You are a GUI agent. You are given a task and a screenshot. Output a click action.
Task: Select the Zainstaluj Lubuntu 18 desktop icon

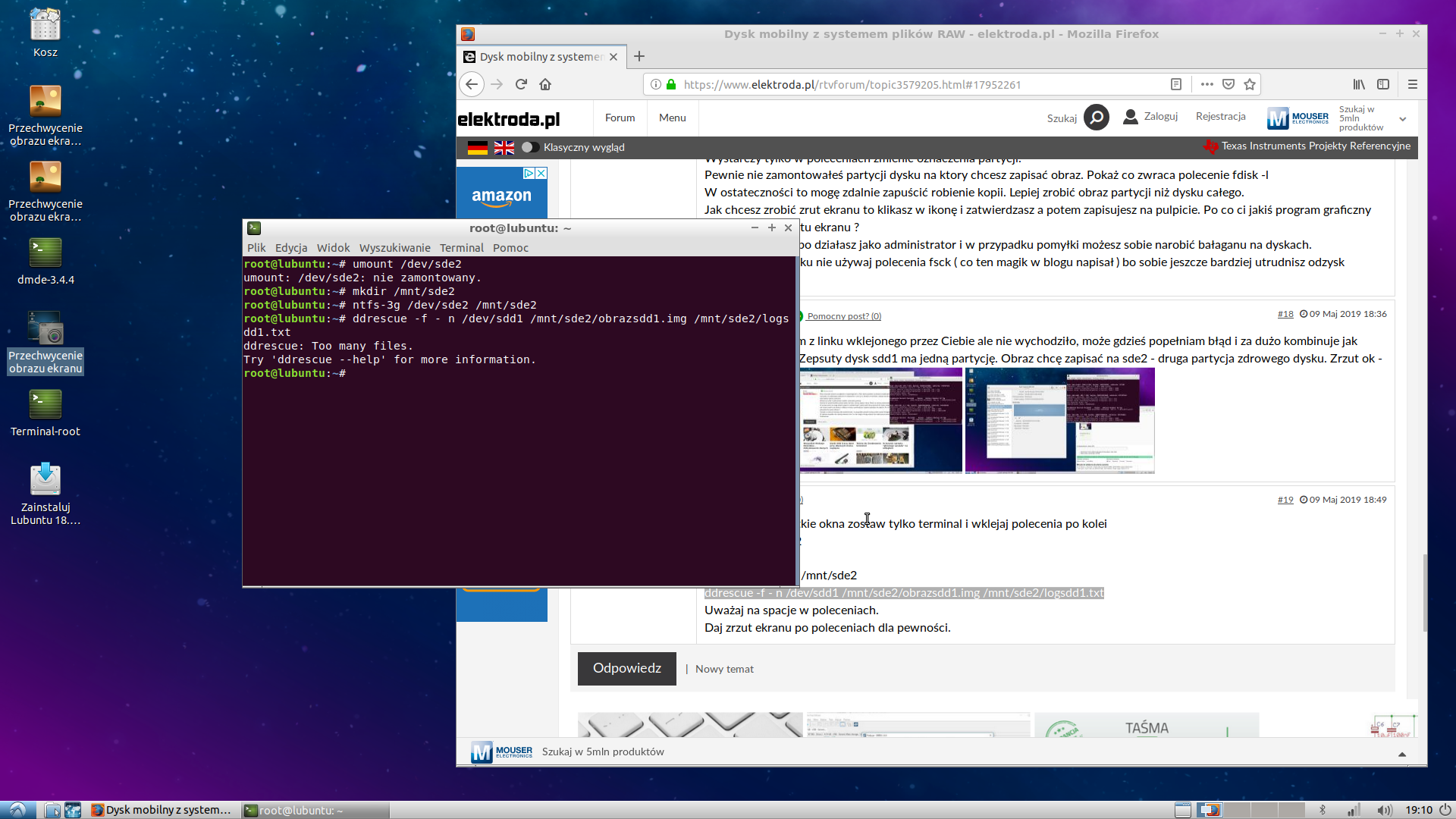tap(45, 494)
